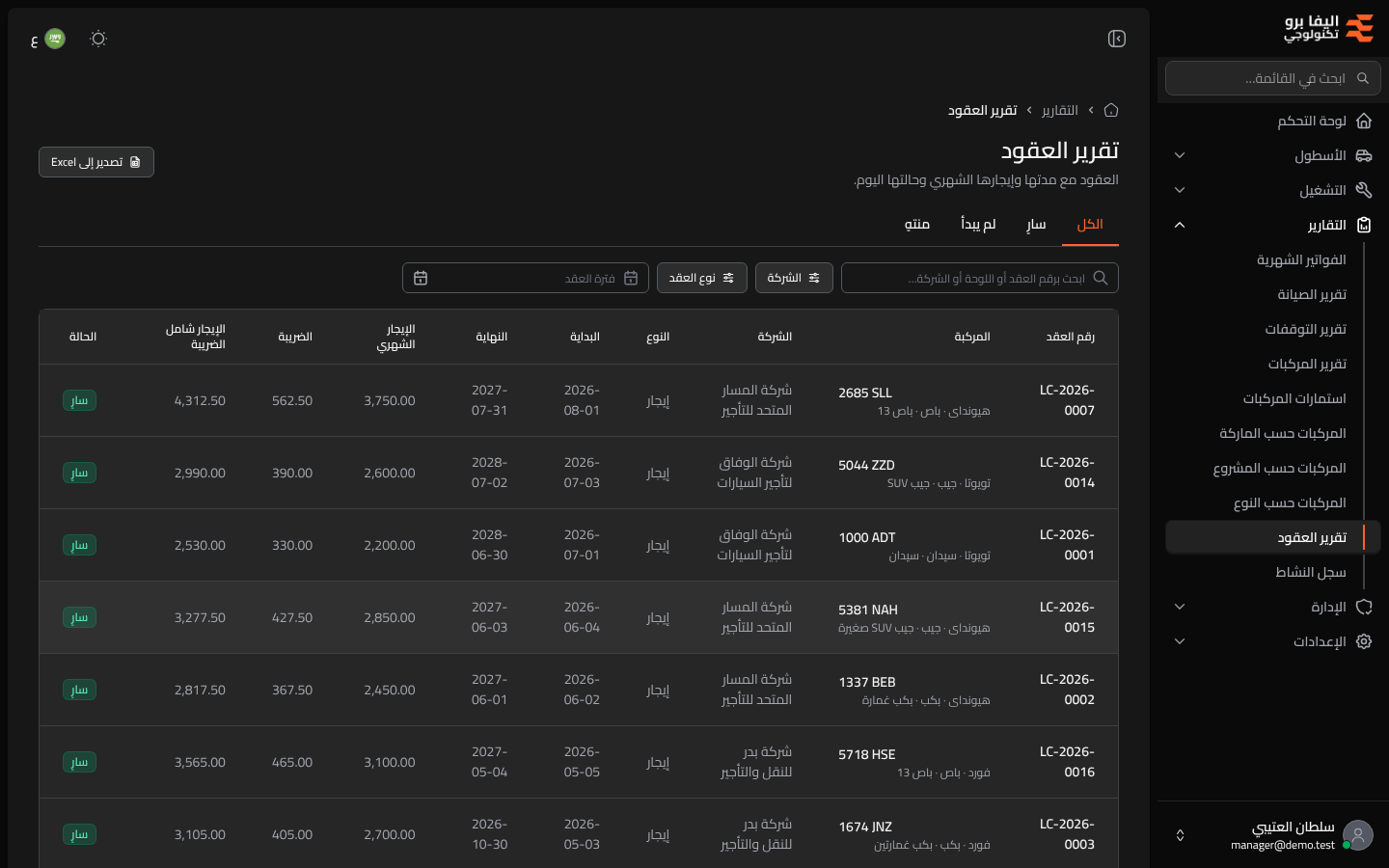Open the نوع العقد filter dropdown
This screenshot has width=1389, height=868.
[x=702, y=278]
